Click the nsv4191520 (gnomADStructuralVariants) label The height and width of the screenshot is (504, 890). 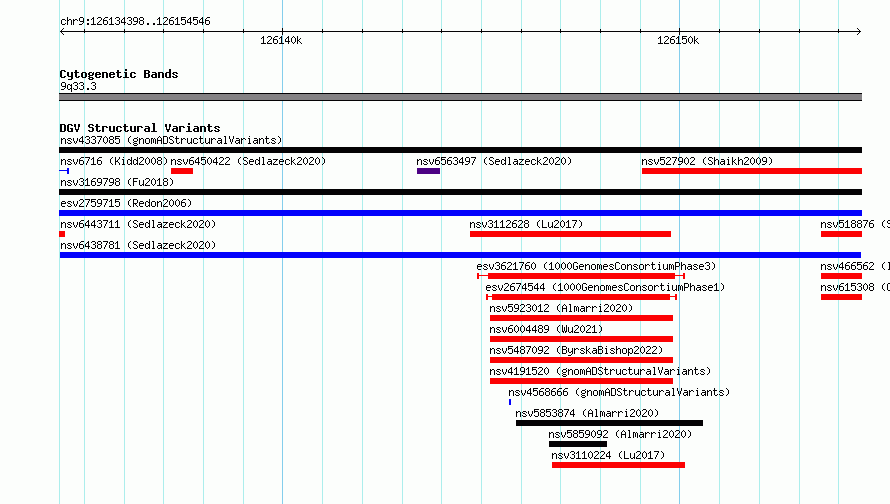click(600, 371)
